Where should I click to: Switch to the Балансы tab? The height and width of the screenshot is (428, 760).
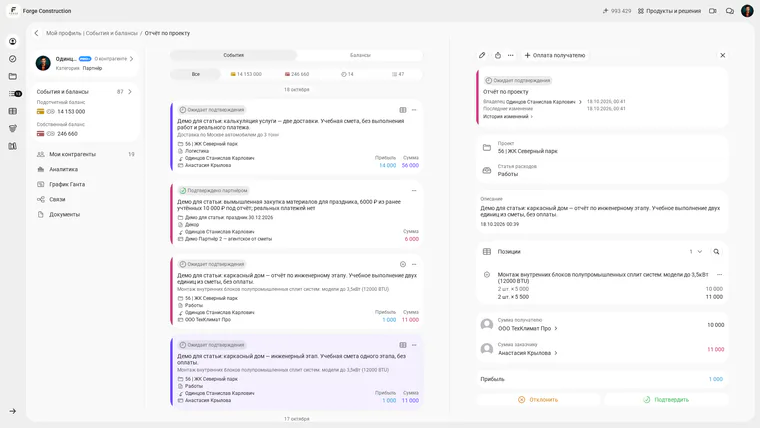[360, 55]
